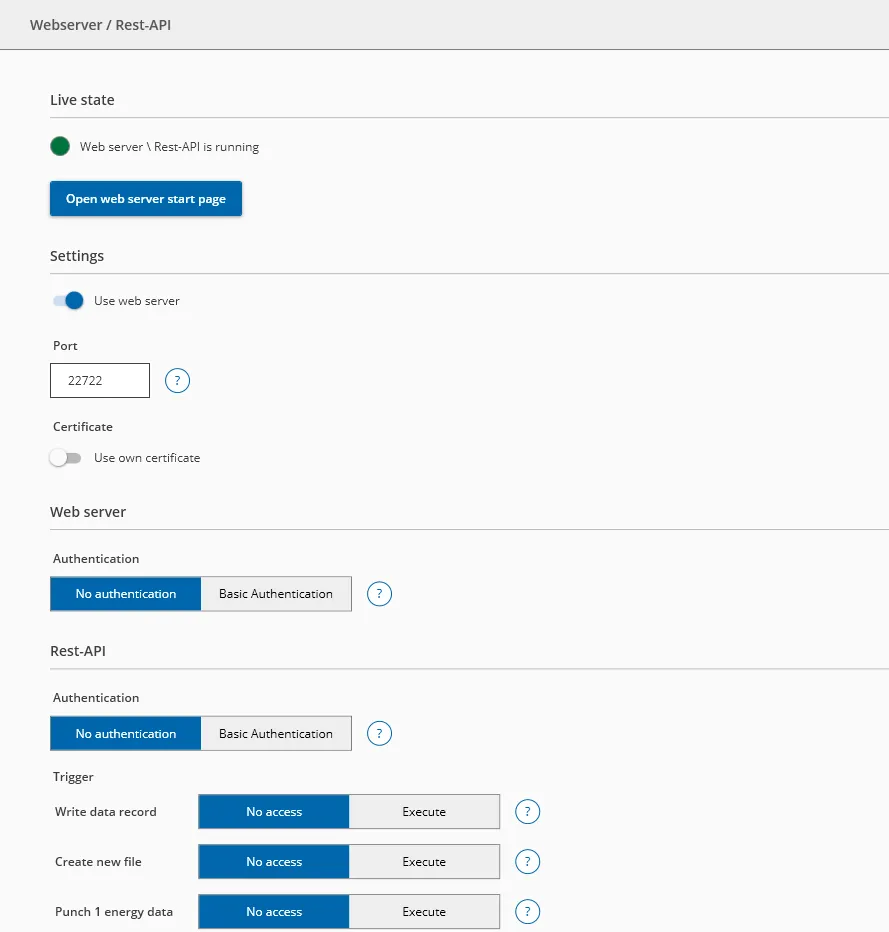Open help icon for Rest-API authentication
Screen dimensions: 889x932
tap(379, 733)
